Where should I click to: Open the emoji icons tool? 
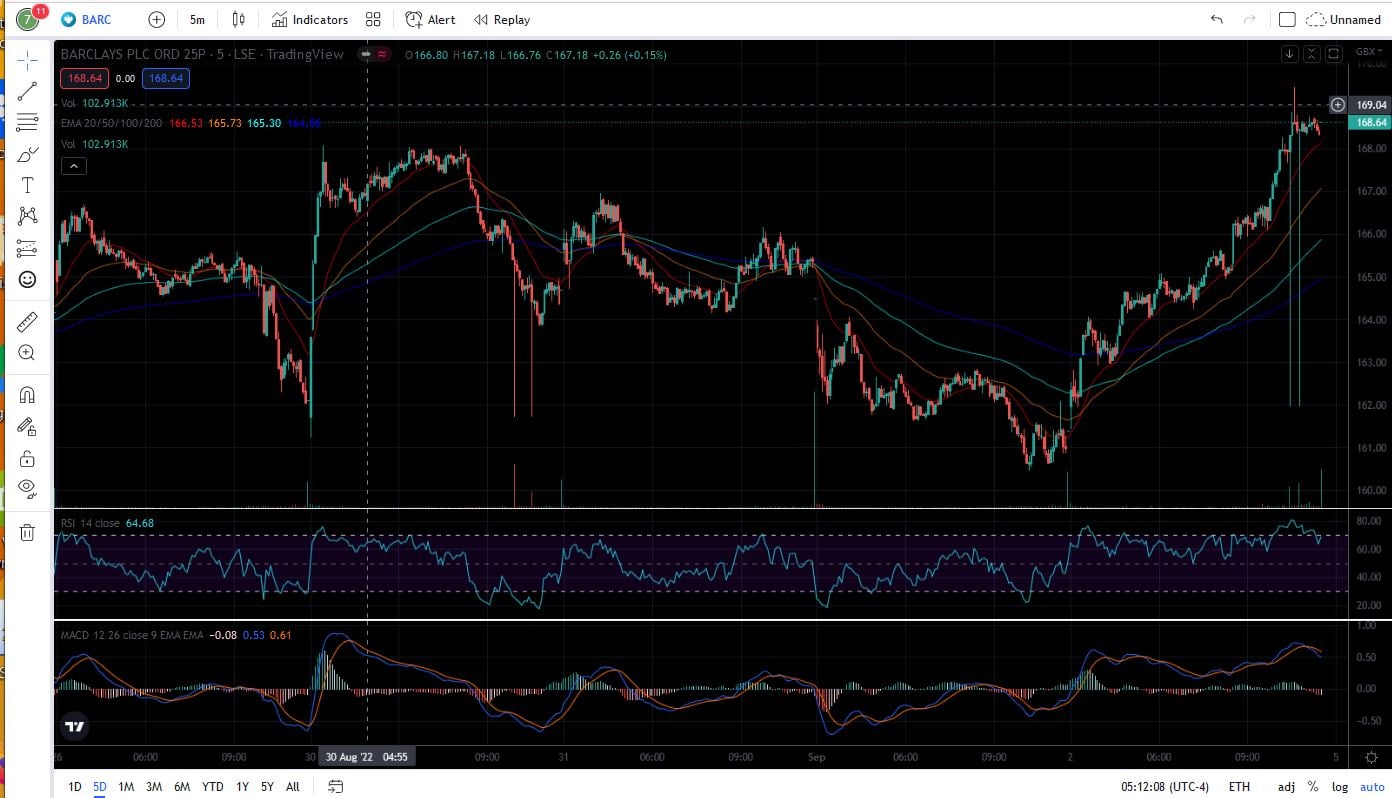coord(27,279)
